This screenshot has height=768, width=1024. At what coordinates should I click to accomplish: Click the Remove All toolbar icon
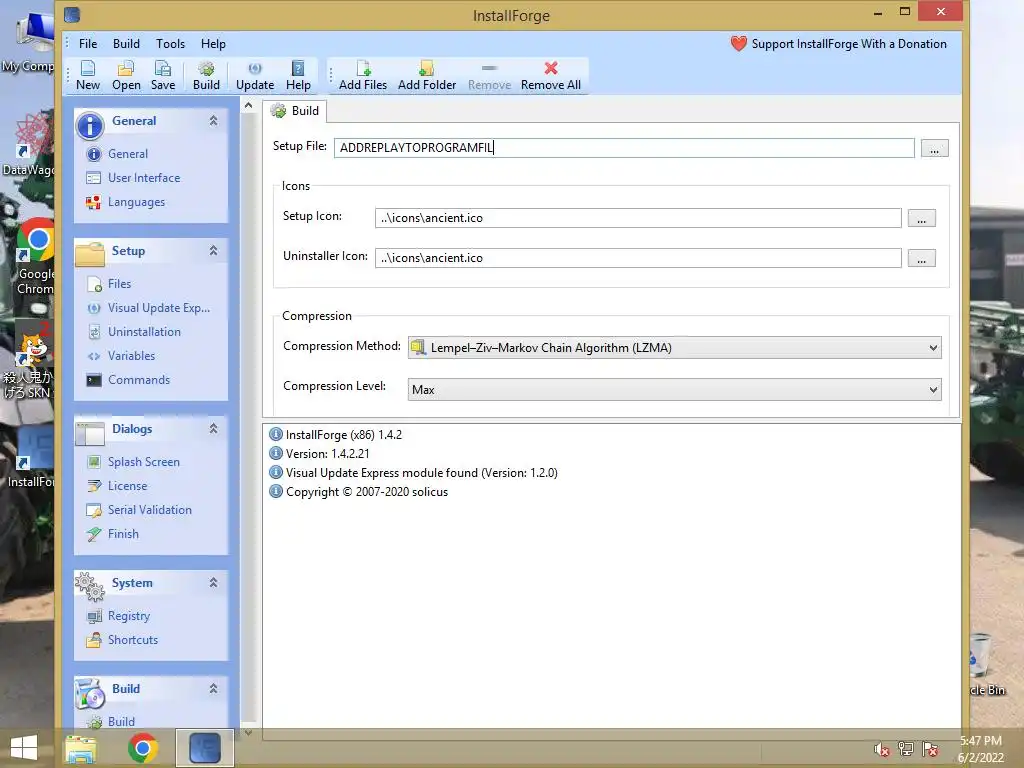click(551, 75)
